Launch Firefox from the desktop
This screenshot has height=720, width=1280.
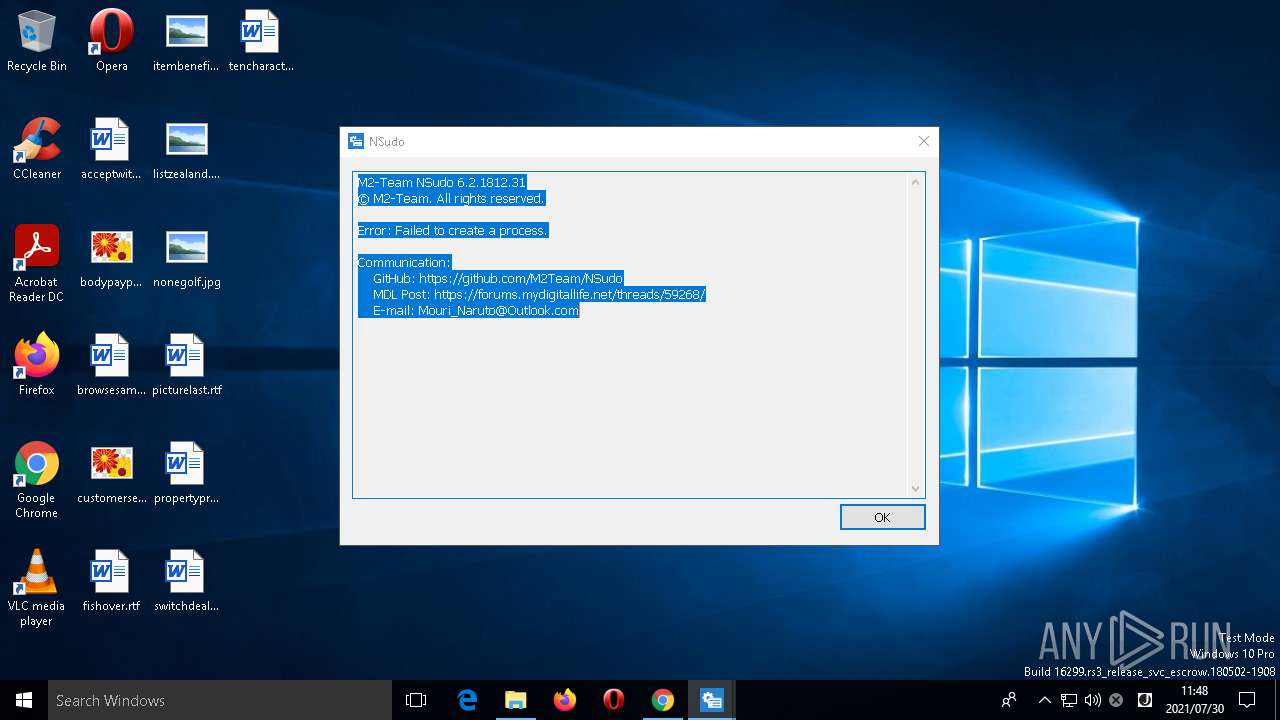(x=37, y=366)
